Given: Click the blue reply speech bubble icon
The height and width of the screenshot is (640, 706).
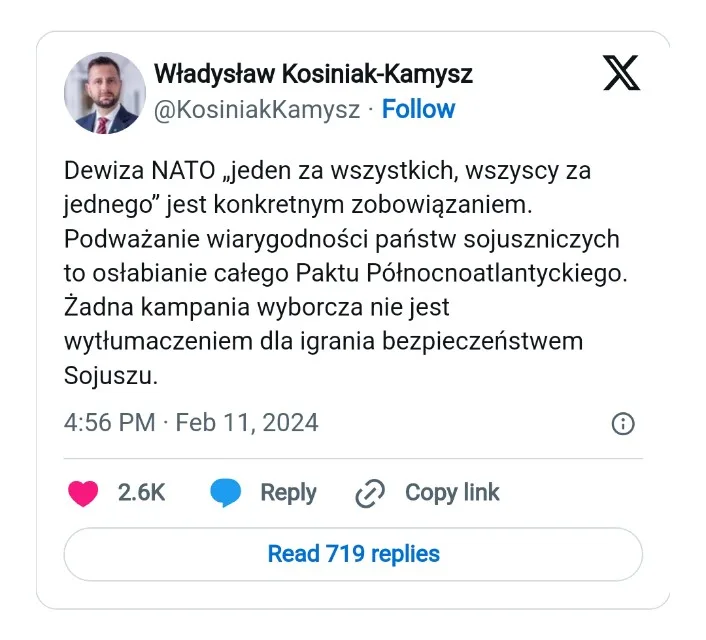Looking at the screenshot, I should point(225,492).
